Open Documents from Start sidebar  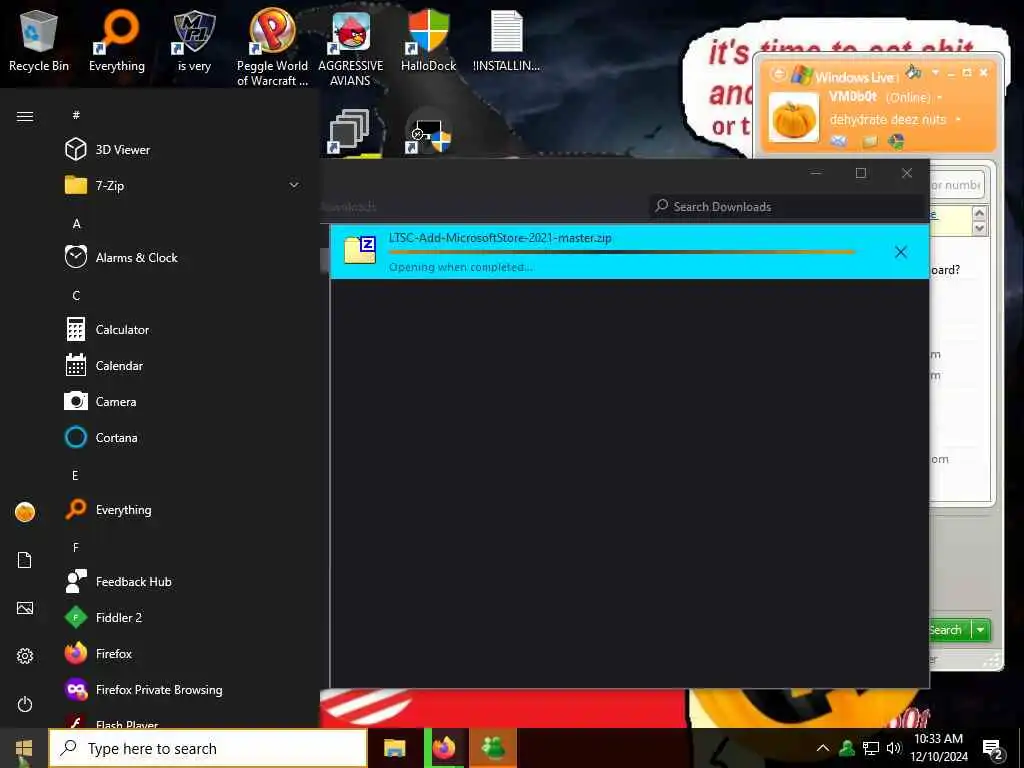tap(25, 560)
